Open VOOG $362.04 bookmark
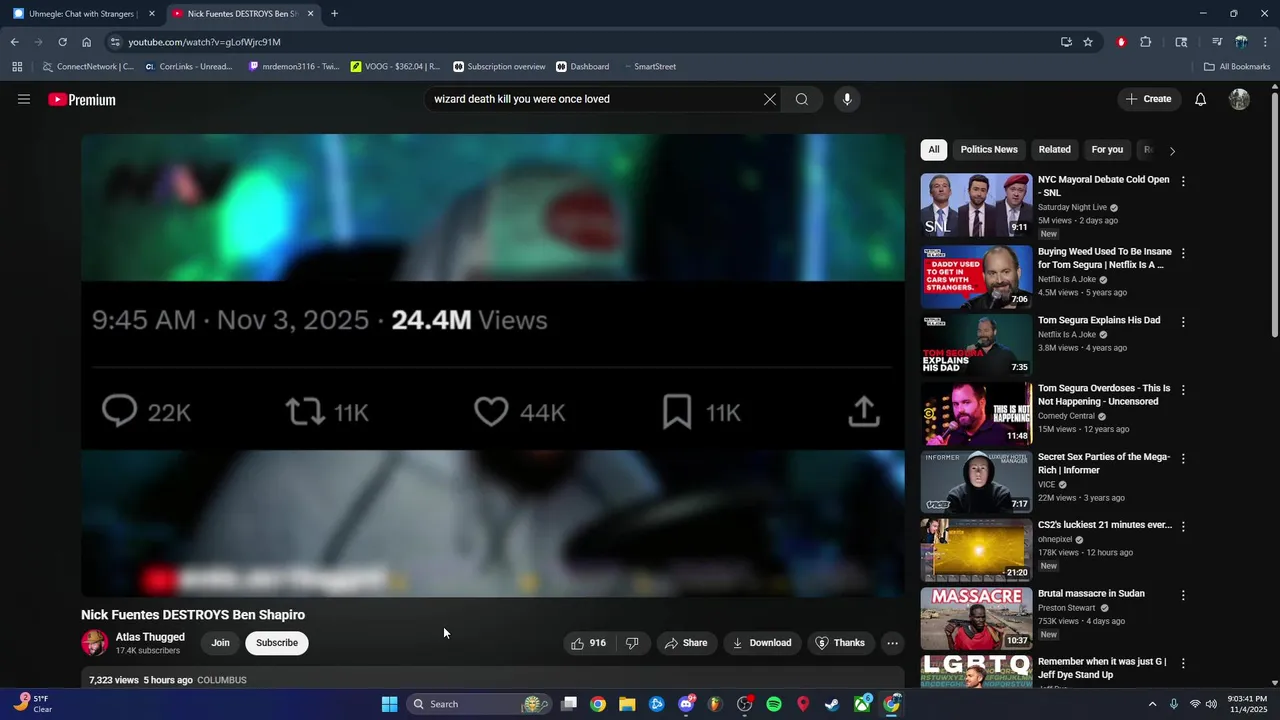The height and width of the screenshot is (720, 1280). coord(396,67)
